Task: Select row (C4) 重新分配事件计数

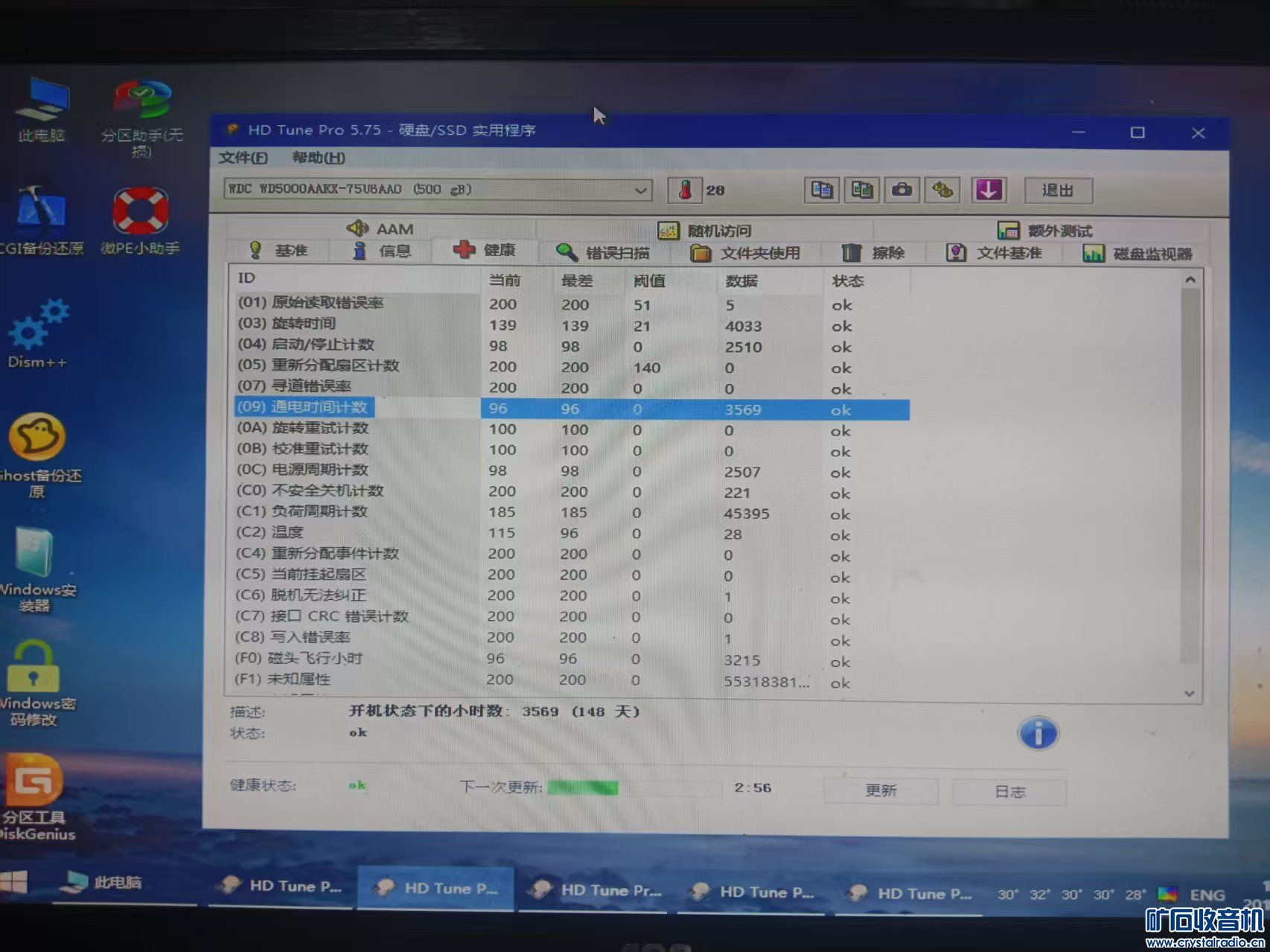Action: pyautogui.click(x=571, y=555)
